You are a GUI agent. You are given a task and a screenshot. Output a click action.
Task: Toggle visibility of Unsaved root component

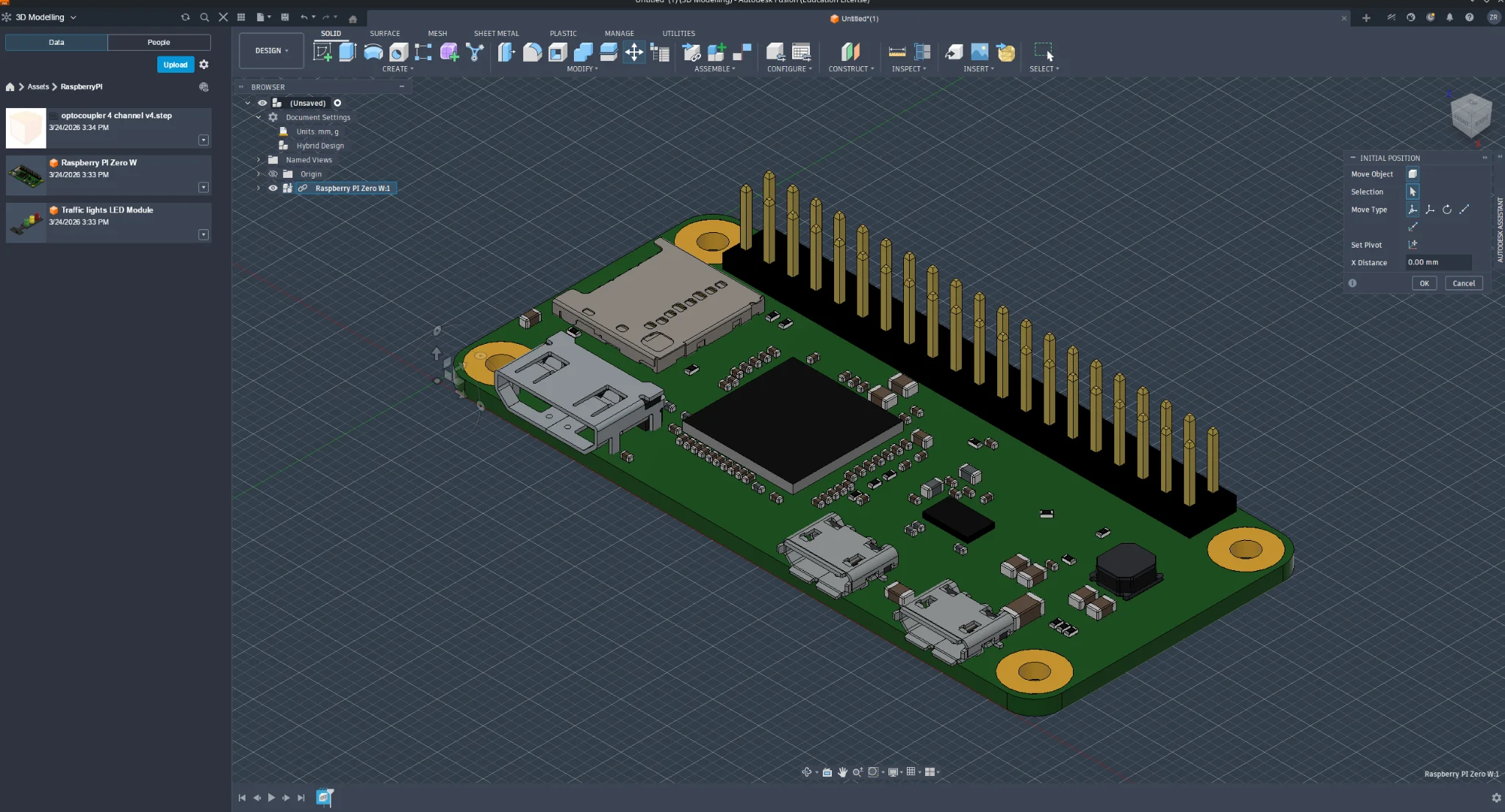coord(262,103)
